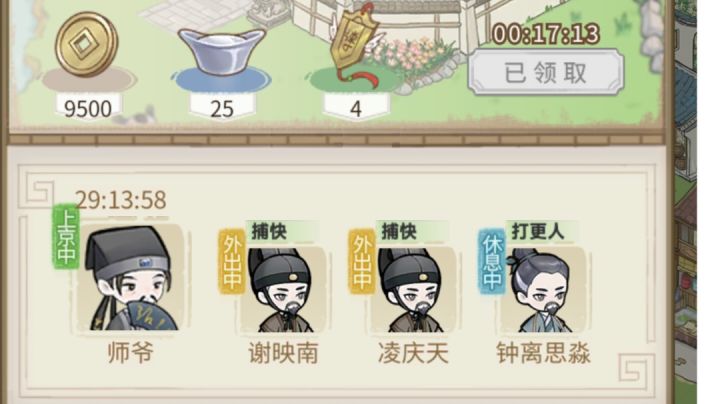The image size is (720, 404).
Task: Click 凌庆天's yellow 外出中 status tag
Action: [x=362, y=261]
